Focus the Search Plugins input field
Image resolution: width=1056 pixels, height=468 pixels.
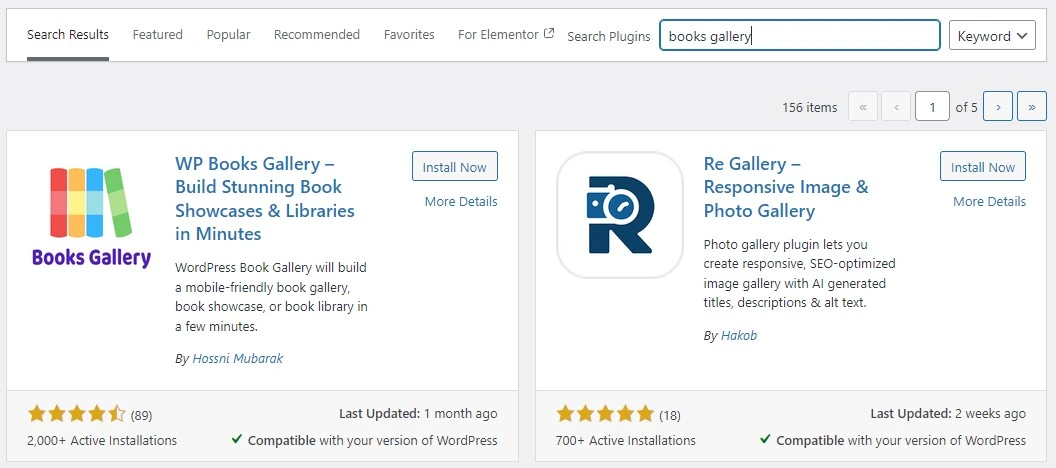tap(799, 36)
